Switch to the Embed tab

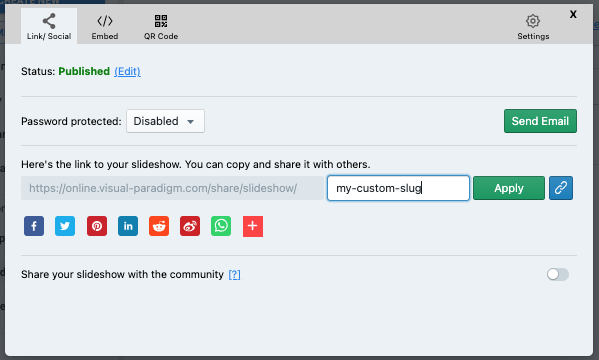(x=105, y=26)
